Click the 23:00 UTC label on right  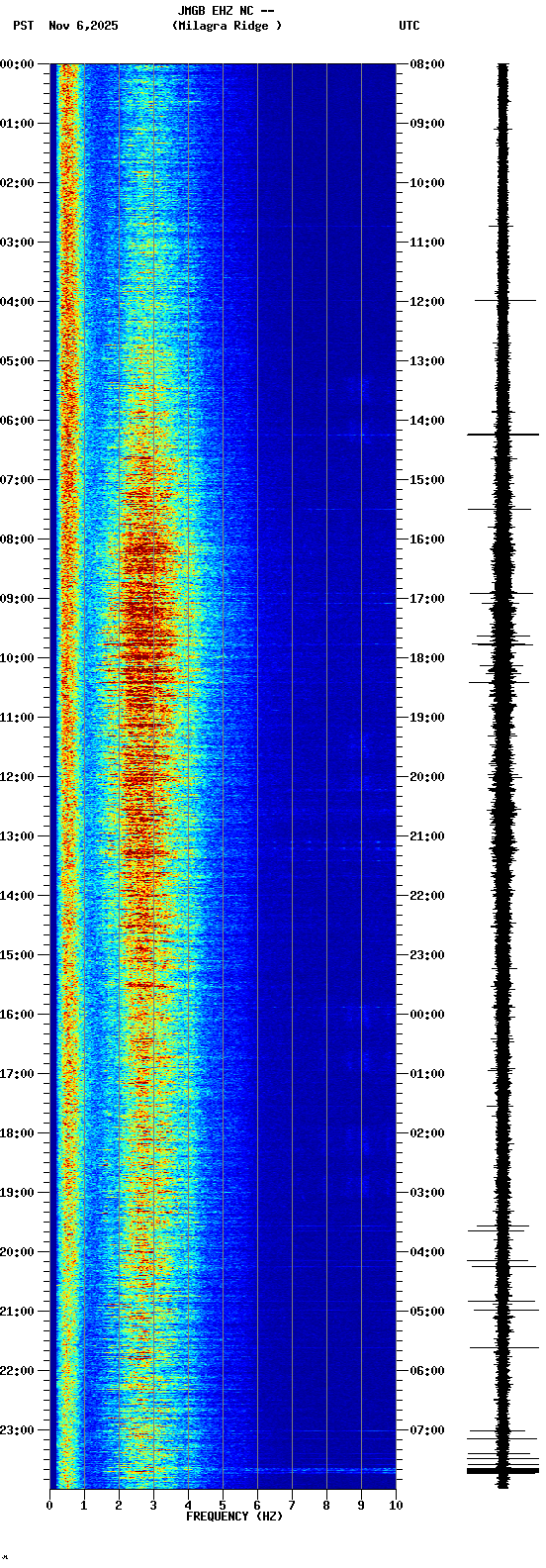point(426,955)
